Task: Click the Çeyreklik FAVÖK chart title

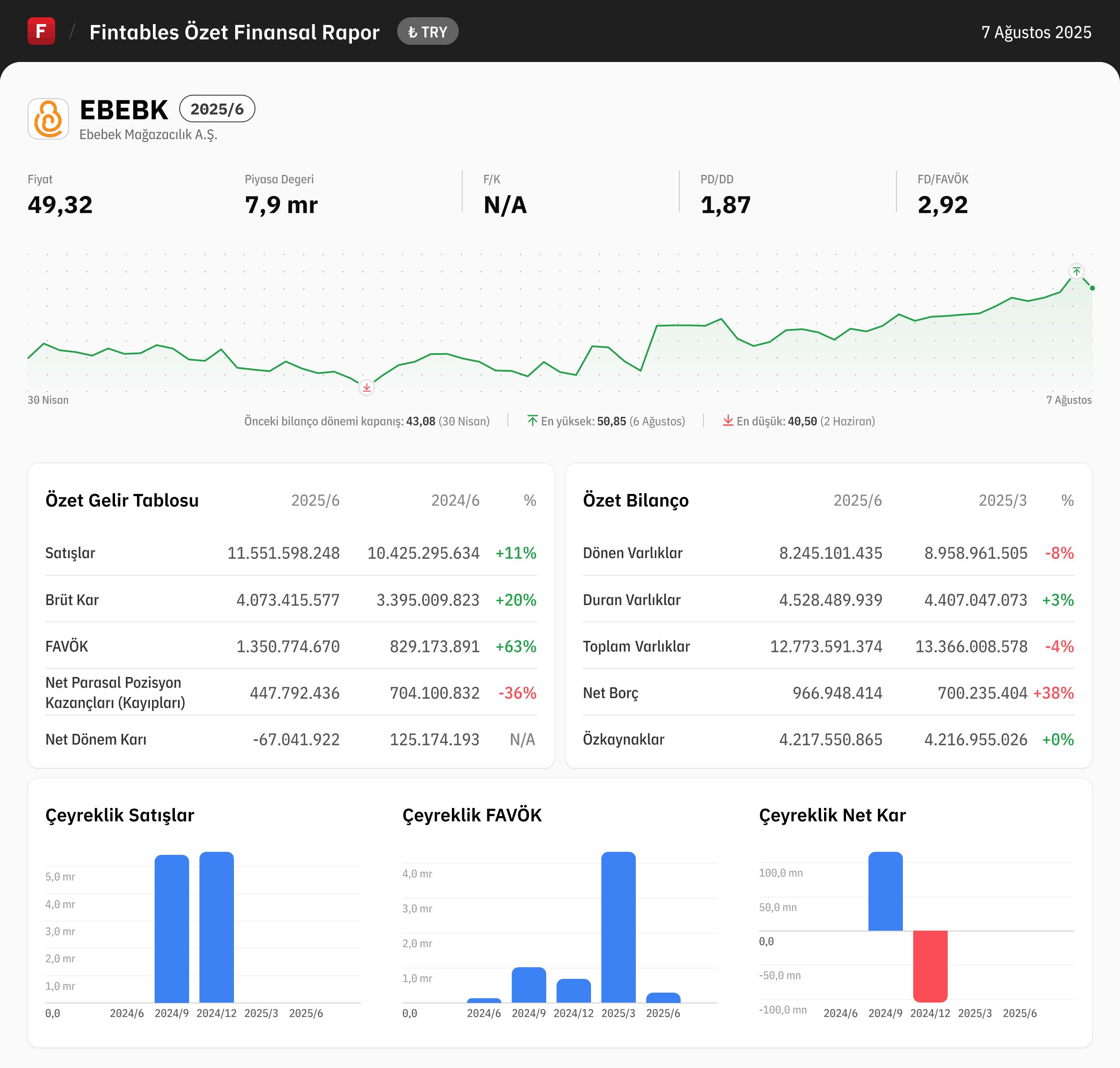Action: 472,815
